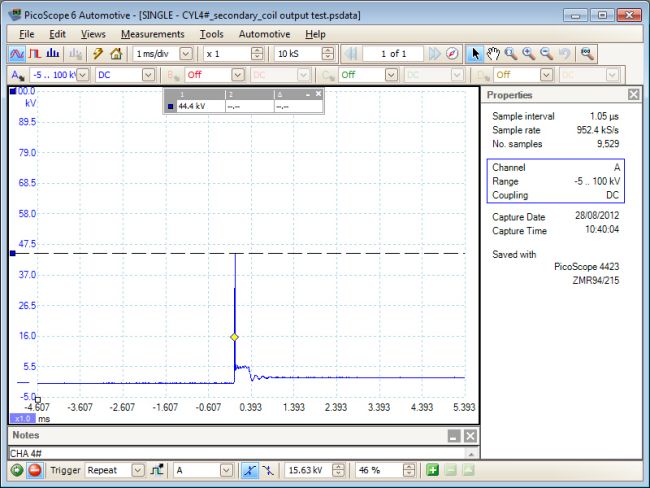Select the arrow pointer tool
Screen dimensions: 650x488
coord(475,54)
